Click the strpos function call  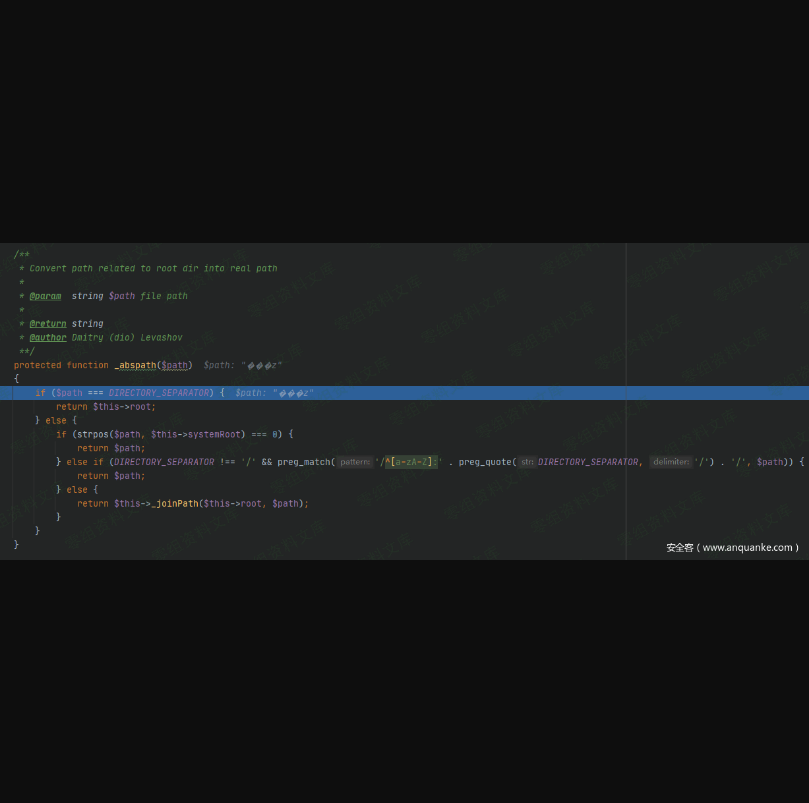[x=88, y=434]
